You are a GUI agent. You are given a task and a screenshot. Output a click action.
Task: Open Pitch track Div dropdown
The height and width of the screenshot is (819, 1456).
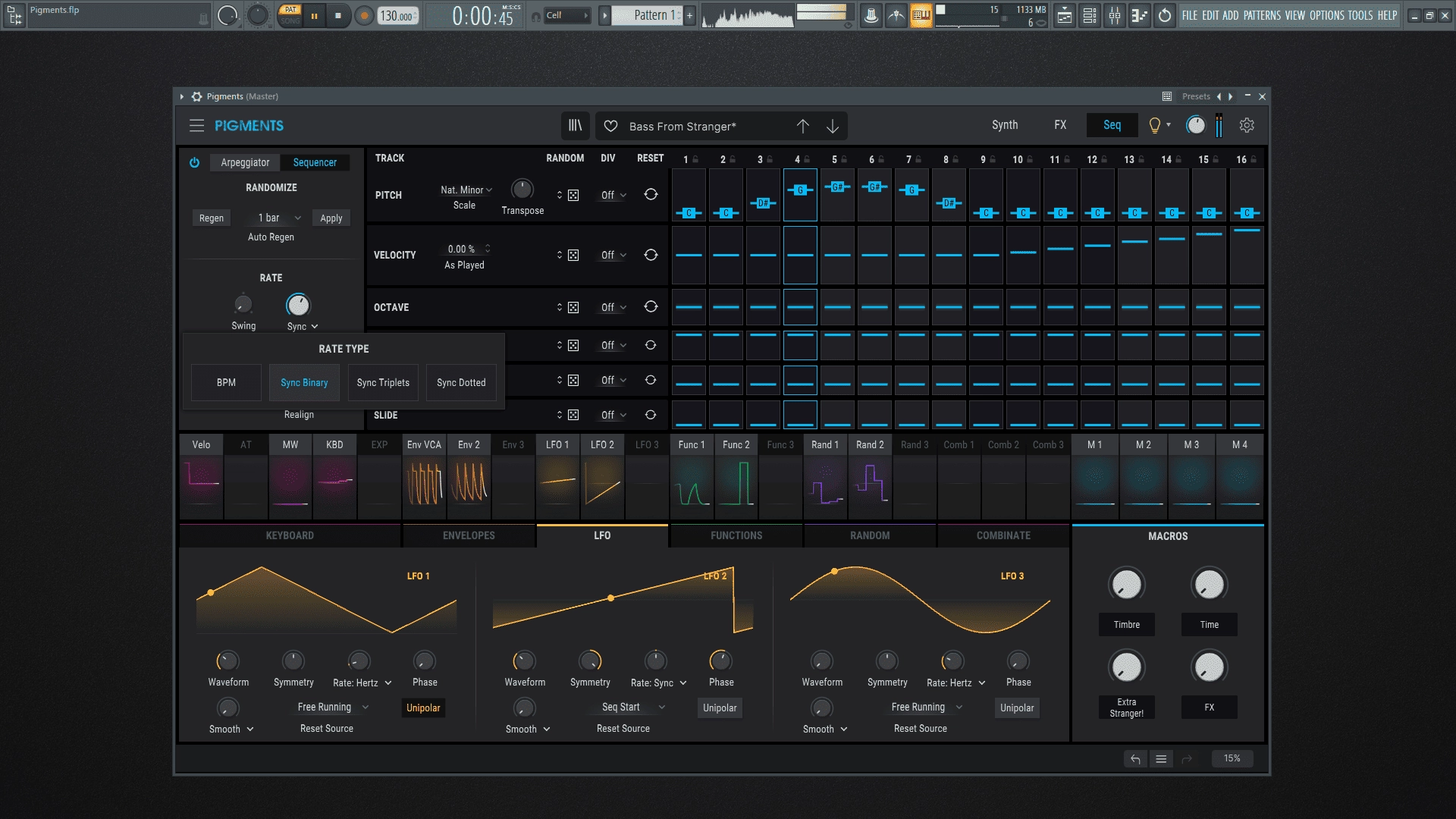(613, 196)
